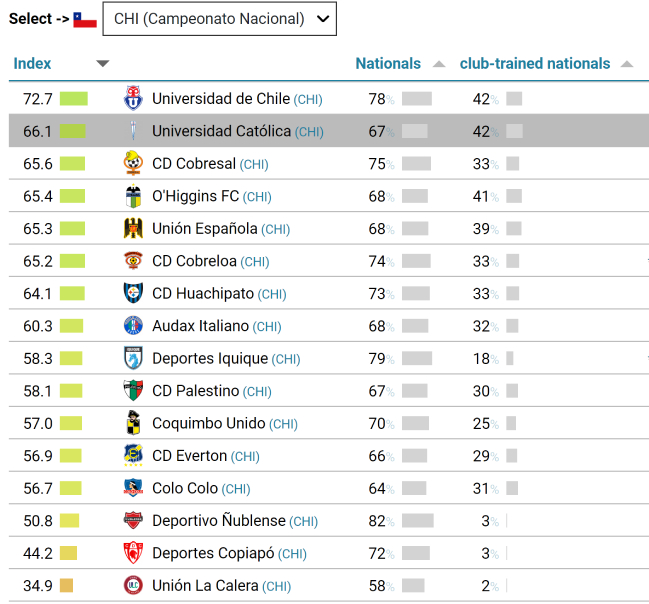649x604 pixels.
Task: Open the Deportes Iquique team link
Action: 210,359
